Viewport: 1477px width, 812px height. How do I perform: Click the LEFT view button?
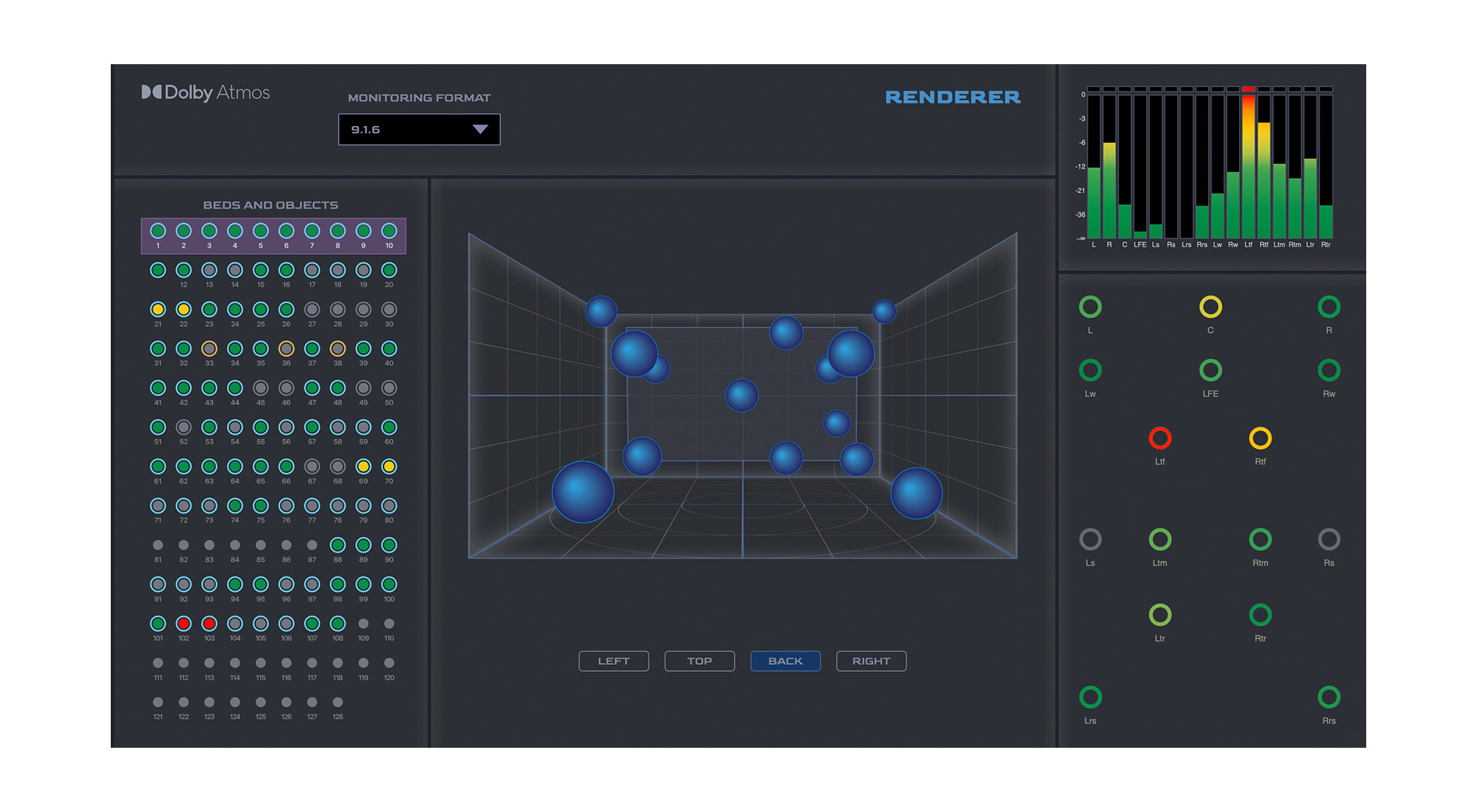click(614, 661)
